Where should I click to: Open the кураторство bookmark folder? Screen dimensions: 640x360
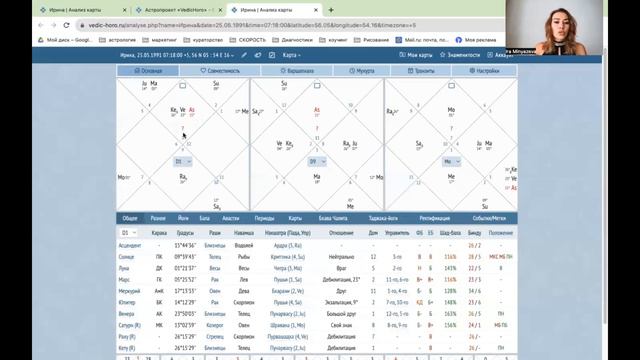point(203,40)
